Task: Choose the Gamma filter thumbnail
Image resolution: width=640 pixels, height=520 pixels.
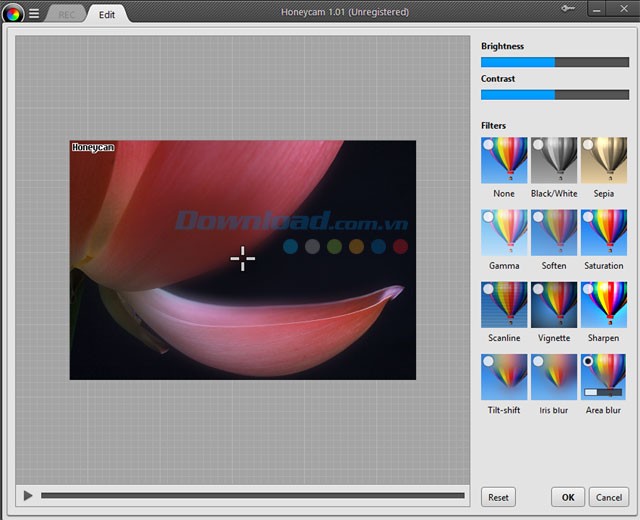Action: click(x=504, y=233)
